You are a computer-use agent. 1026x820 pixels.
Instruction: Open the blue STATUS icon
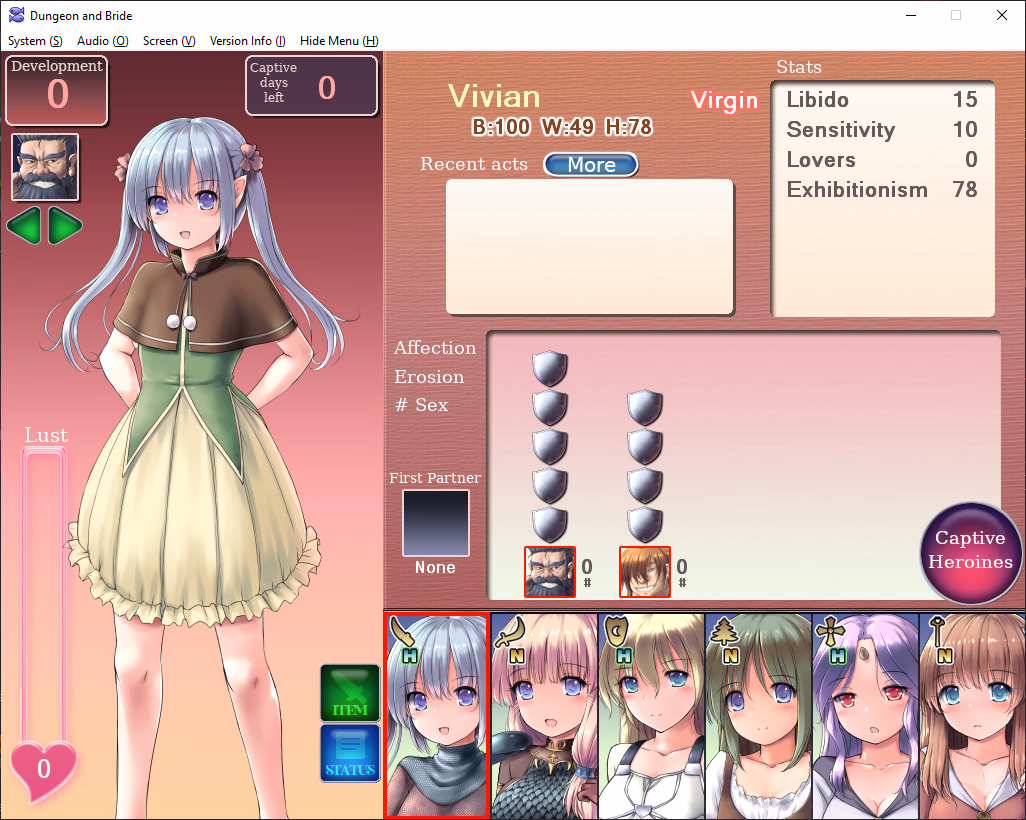coord(349,753)
